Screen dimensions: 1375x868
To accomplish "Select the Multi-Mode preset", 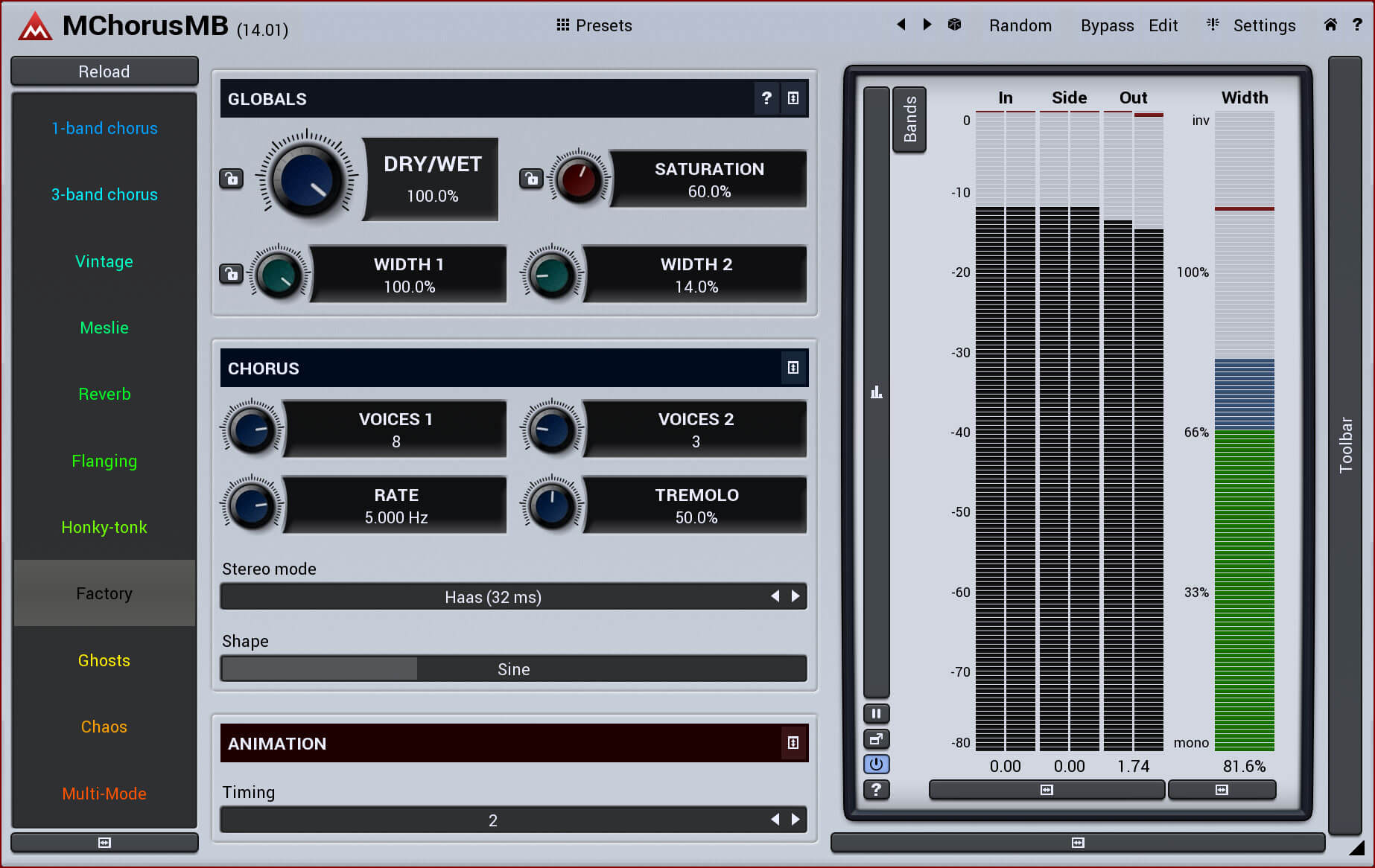I will tap(104, 794).
